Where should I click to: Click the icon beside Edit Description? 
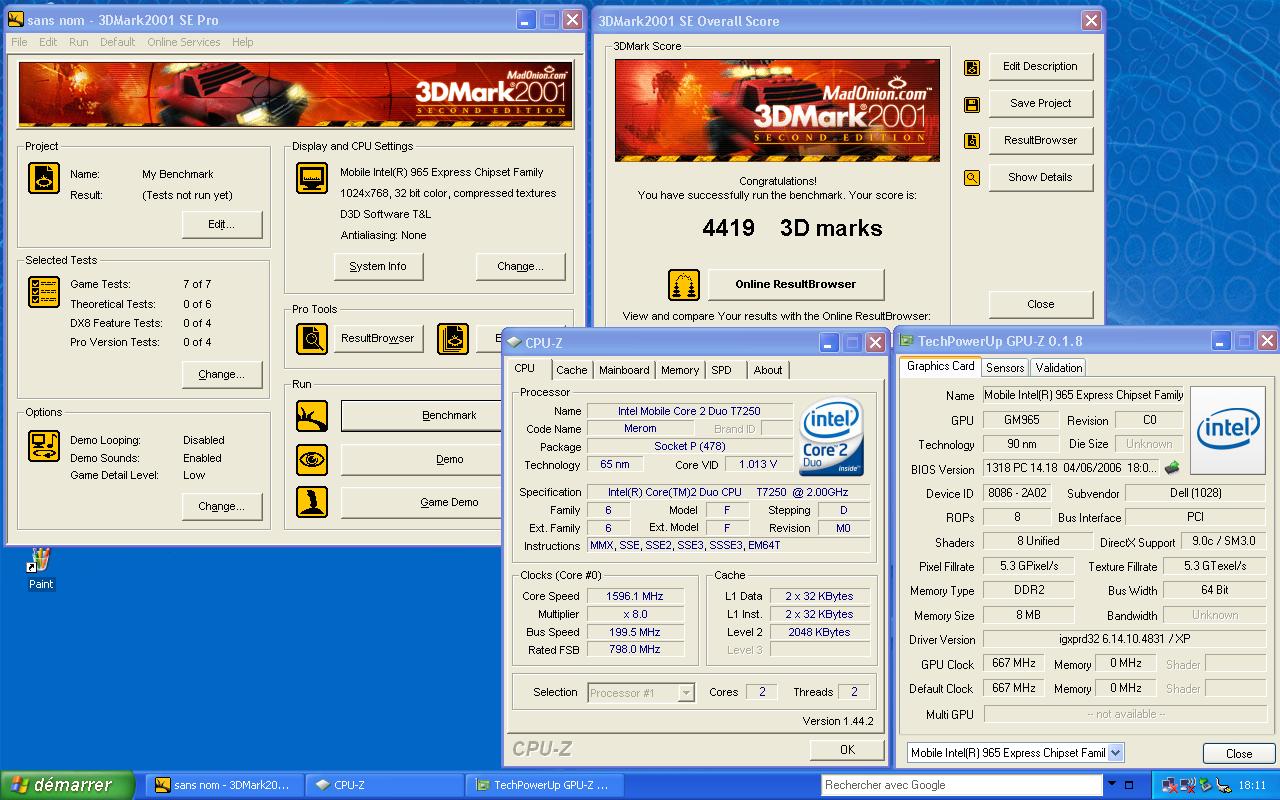[971, 68]
